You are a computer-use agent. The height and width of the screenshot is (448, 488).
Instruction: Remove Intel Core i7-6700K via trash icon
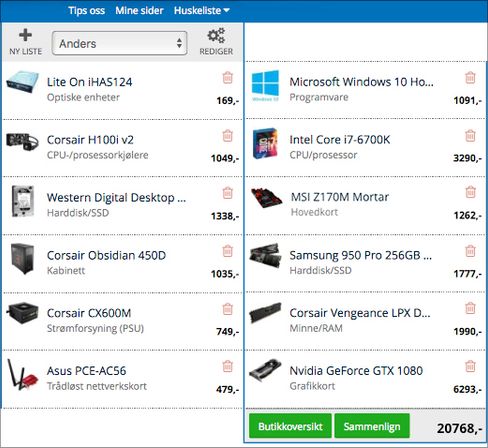pos(470,136)
